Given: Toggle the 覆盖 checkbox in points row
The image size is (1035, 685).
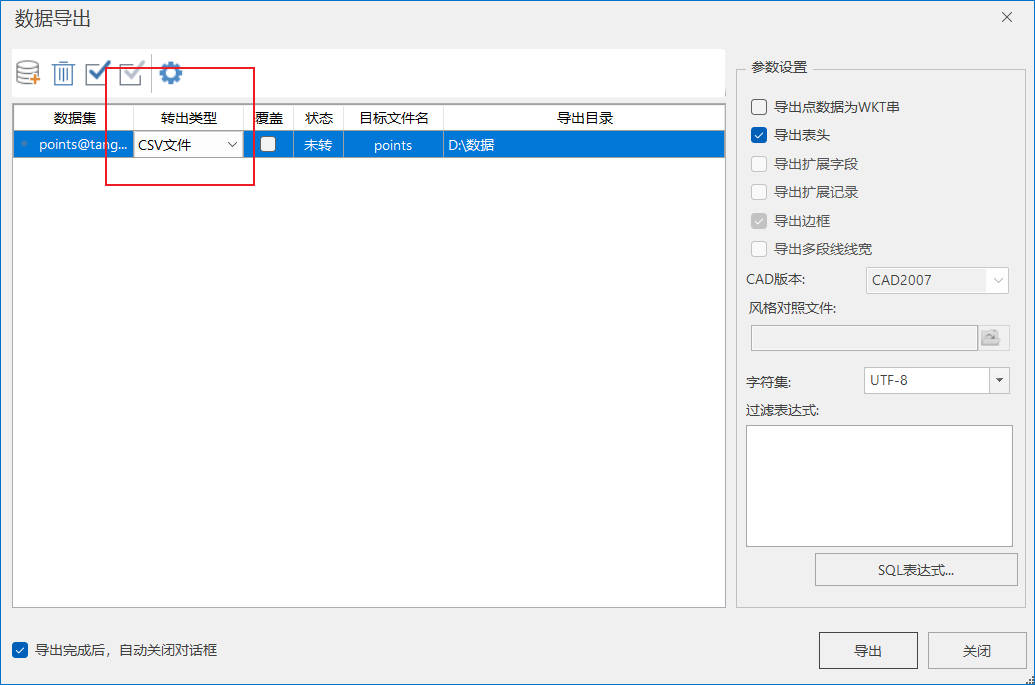Looking at the screenshot, I should tap(268, 144).
